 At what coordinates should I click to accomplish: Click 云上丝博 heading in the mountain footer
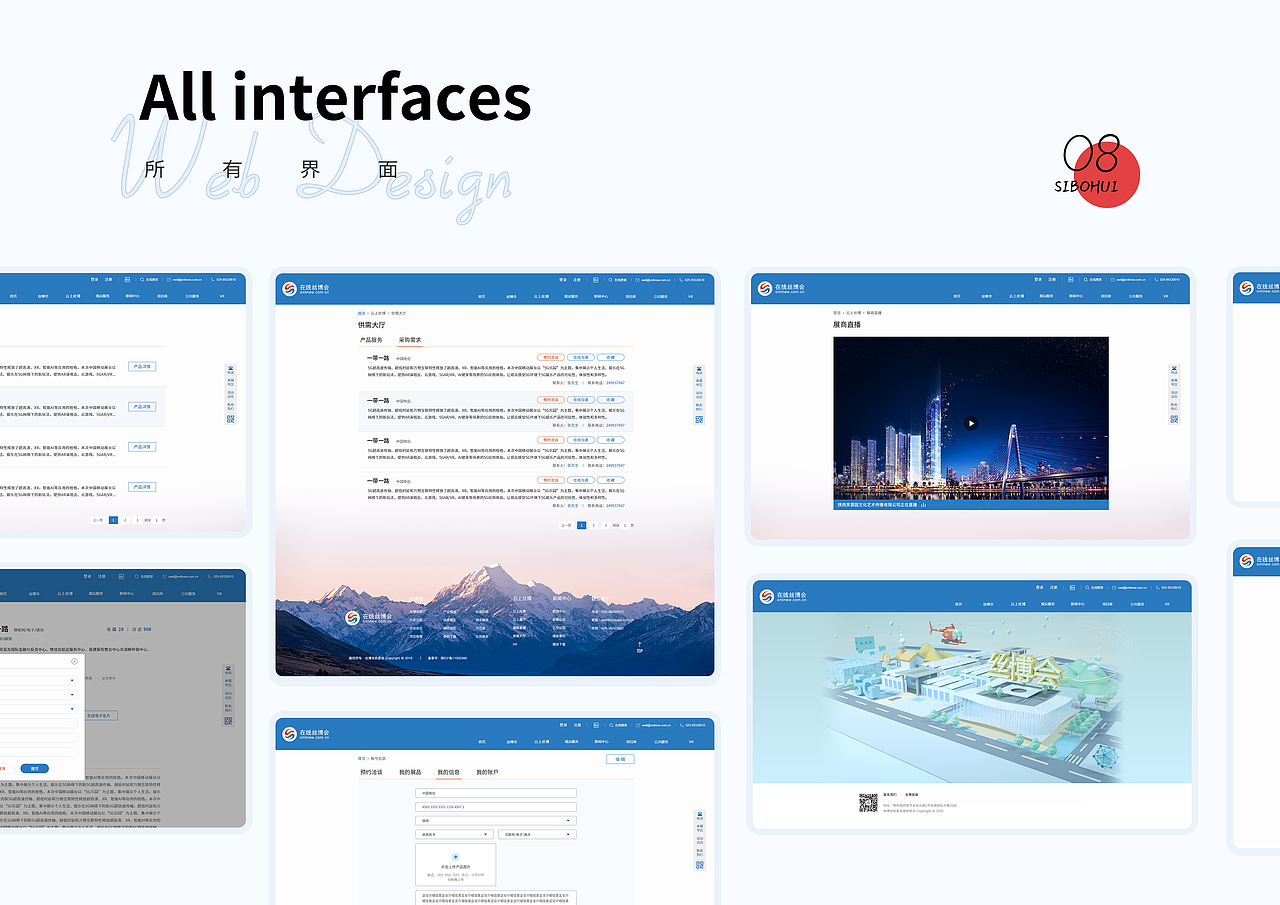(x=522, y=598)
